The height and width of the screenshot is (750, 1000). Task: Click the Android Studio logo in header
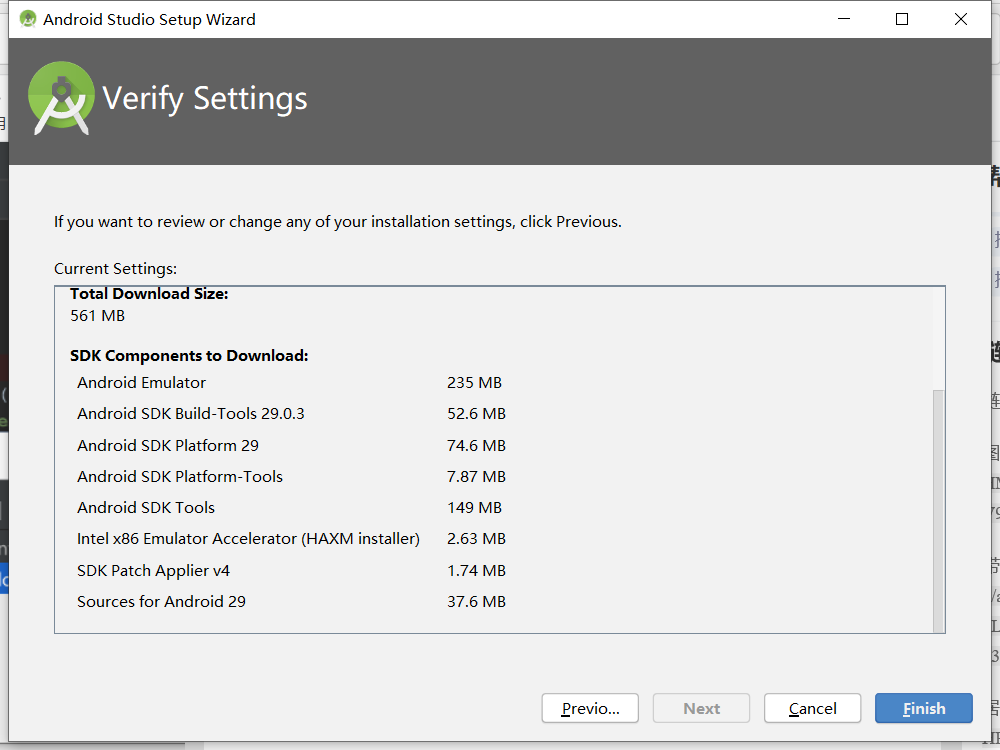coord(61,98)
